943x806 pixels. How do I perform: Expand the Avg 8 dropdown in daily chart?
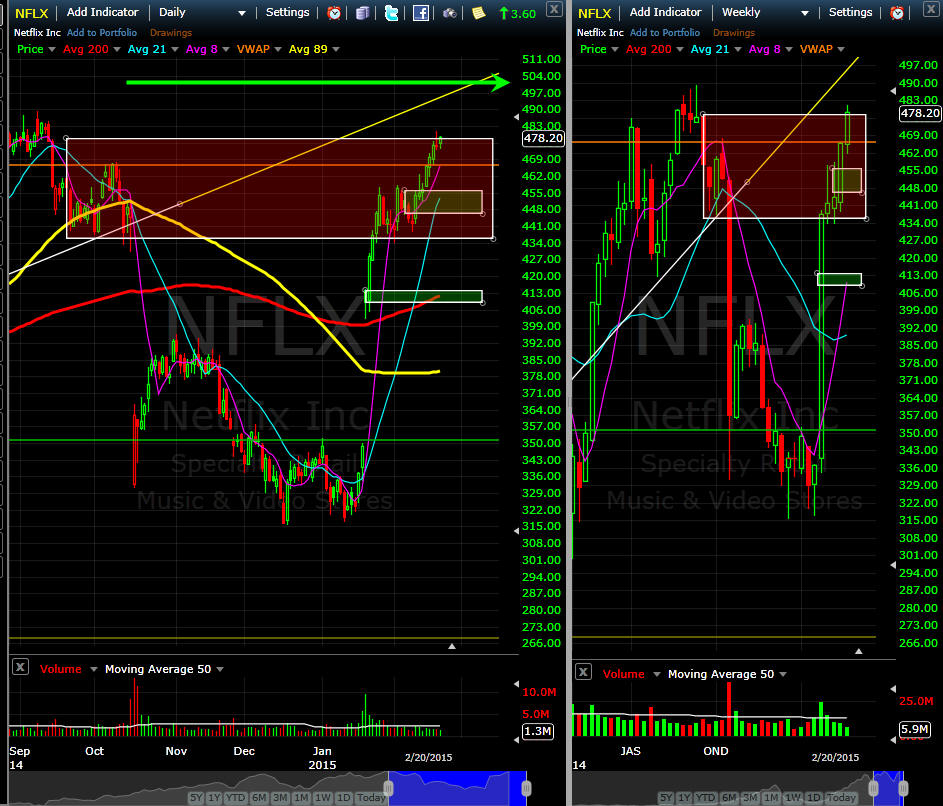click(x=226, y=49)
